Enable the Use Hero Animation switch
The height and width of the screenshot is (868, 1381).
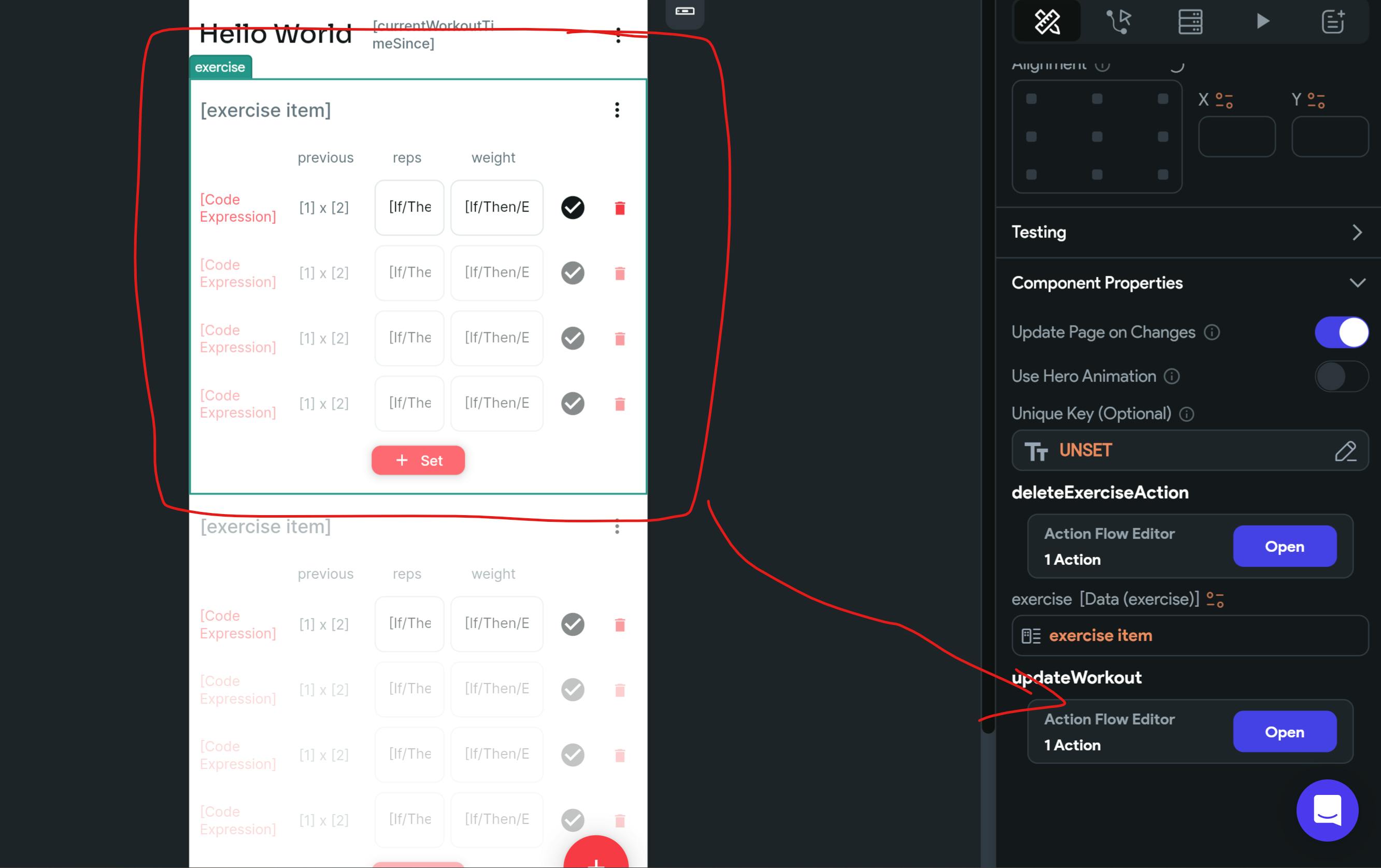(x=1341, y=376)
